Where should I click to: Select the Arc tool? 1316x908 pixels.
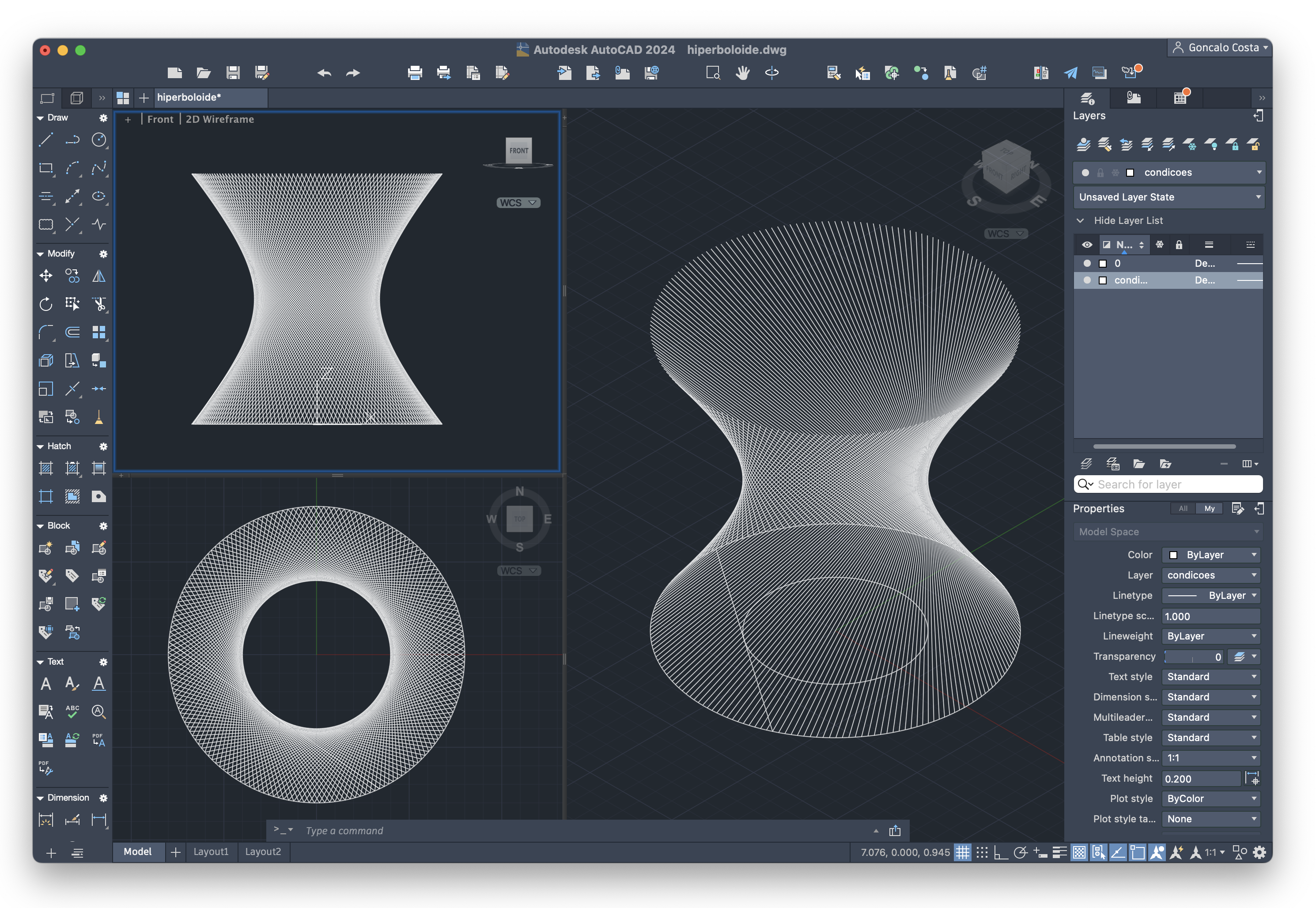pos(72,168)
